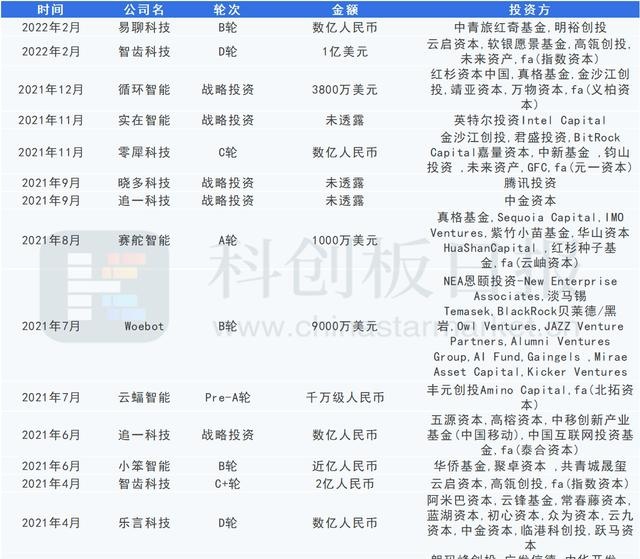Select the C轮 round cell for 零犀科技
Viewport: 640px width, 559px height.
pyautogui.click(x=227, y=152)
